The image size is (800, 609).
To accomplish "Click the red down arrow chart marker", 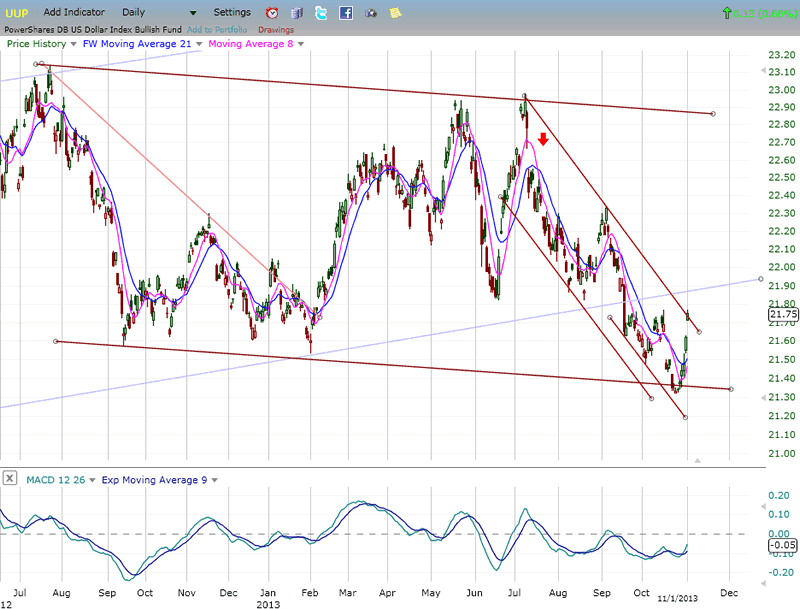I will (x=542, y=139).
